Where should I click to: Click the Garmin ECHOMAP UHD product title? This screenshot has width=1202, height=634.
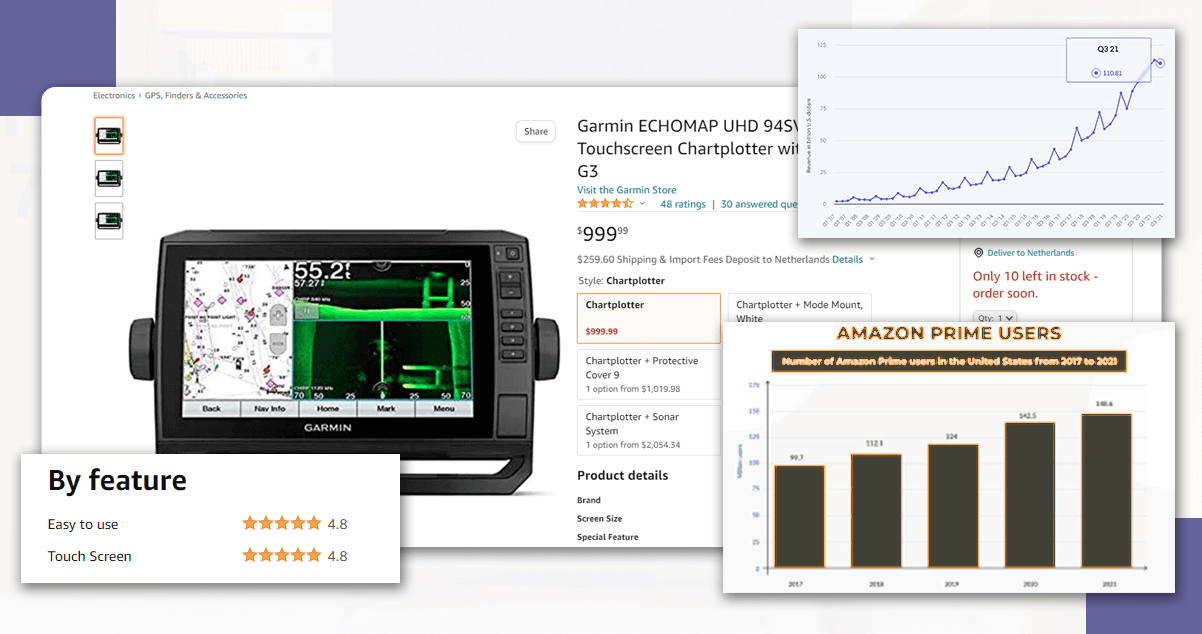(x=687, y=148)
